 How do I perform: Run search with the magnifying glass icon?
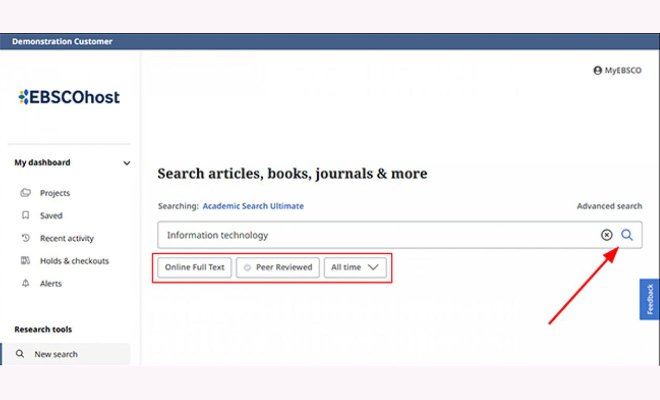(627, 235)
